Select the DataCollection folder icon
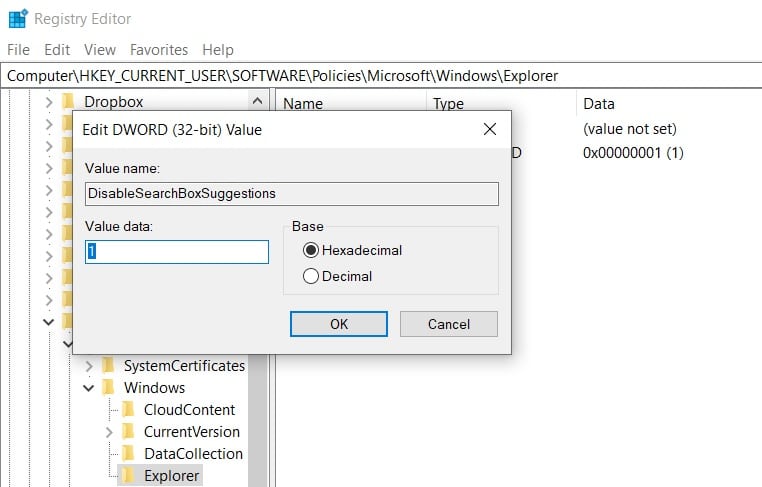This screenshot has height=487, width=762. pos(128,454)
